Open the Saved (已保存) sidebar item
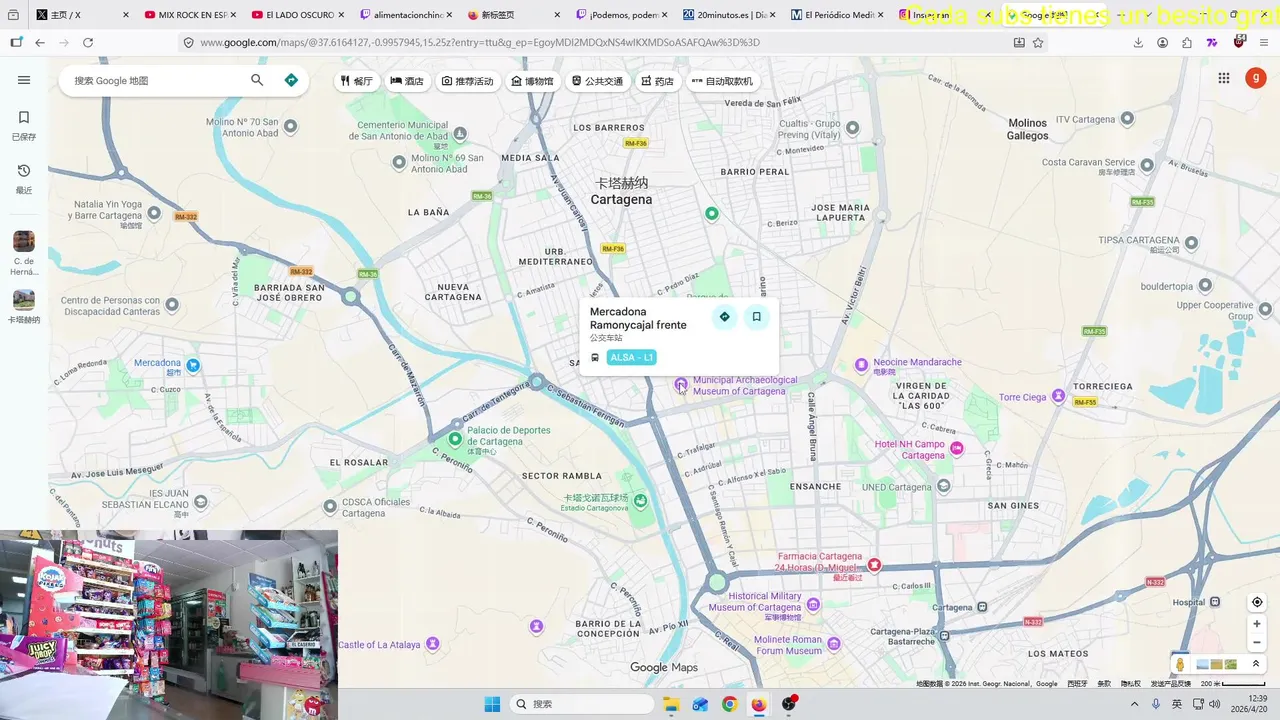This screenshot has height=720, width=1280. click(24, 125)
